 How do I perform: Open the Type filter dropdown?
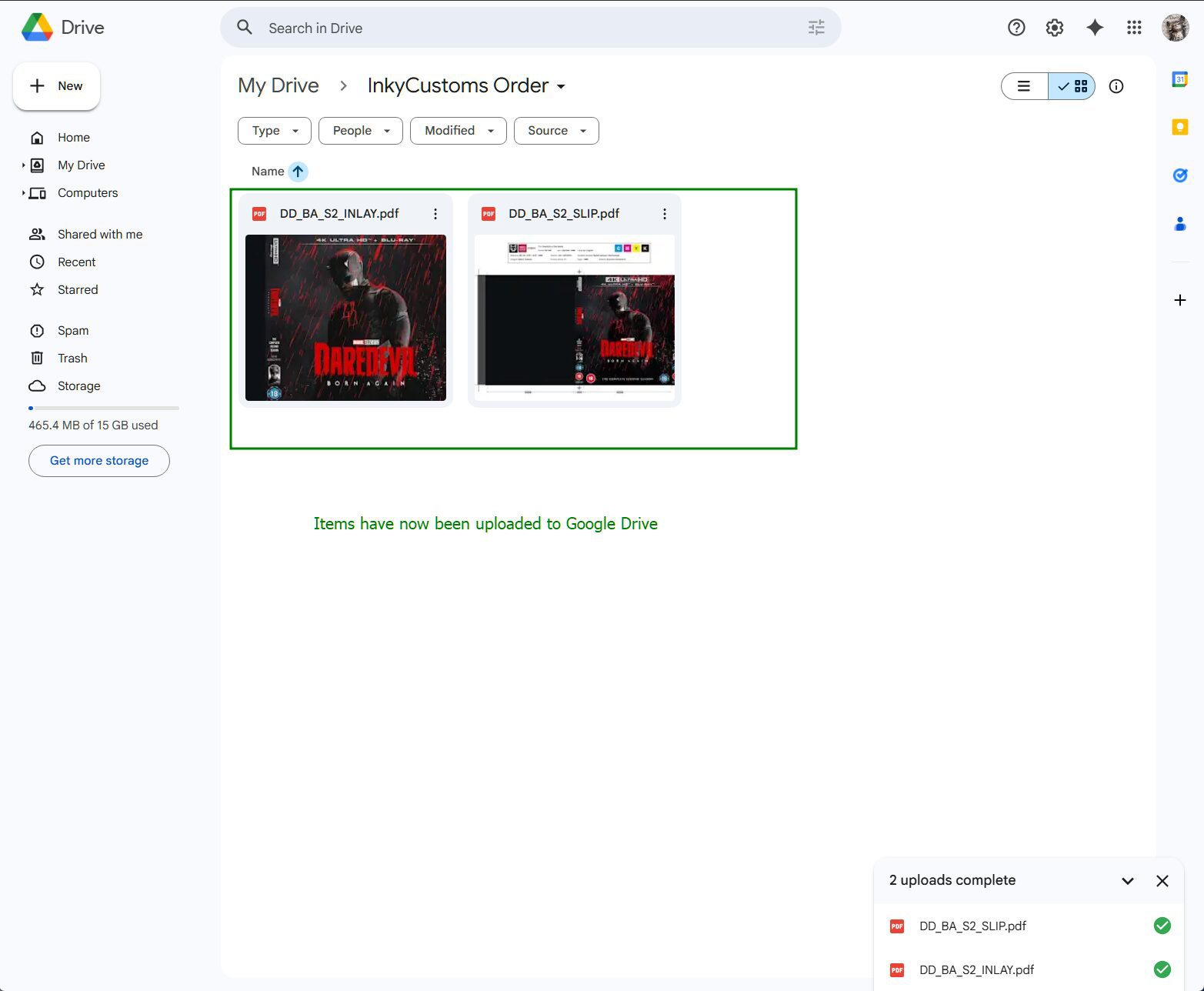pyautogui.click(x=275, y=131)
